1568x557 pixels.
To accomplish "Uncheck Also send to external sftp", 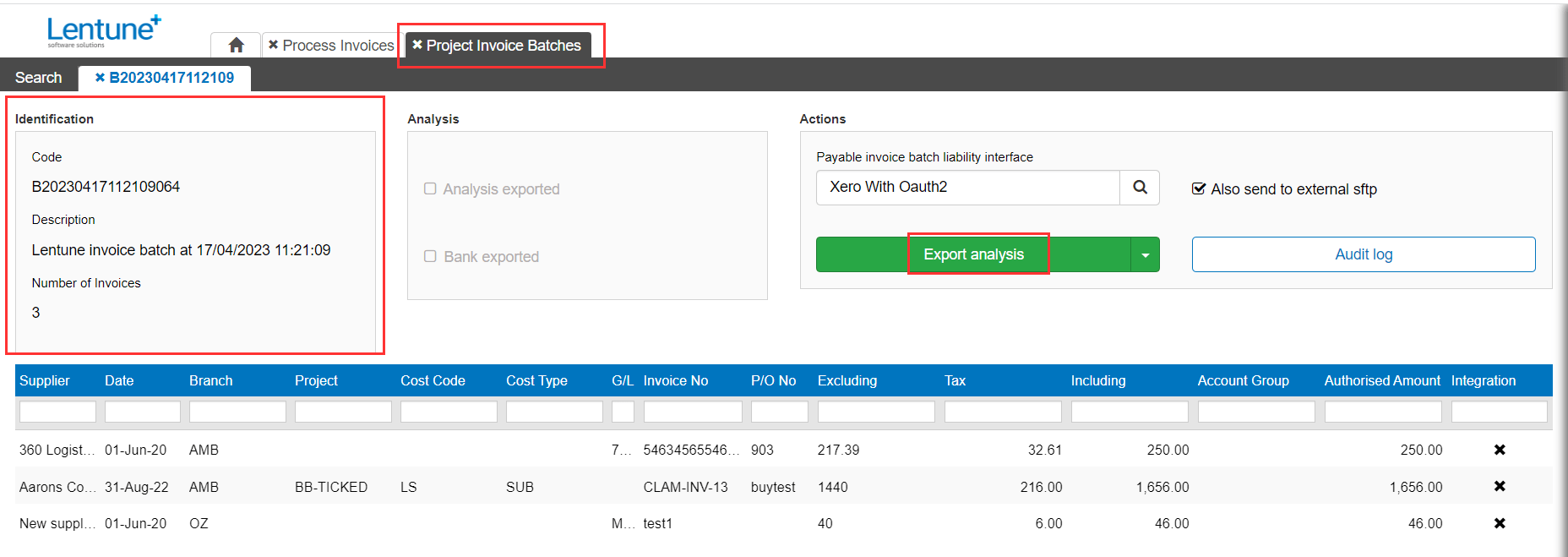I will (1198, 188).
